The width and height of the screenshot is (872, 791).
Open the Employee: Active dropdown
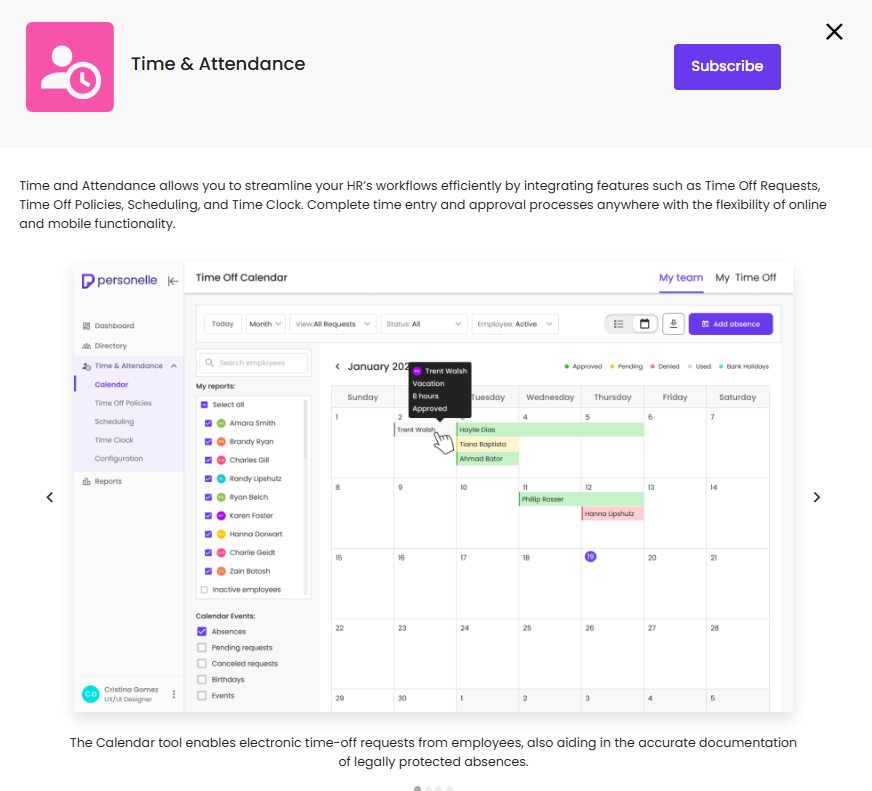coord(515,324)
